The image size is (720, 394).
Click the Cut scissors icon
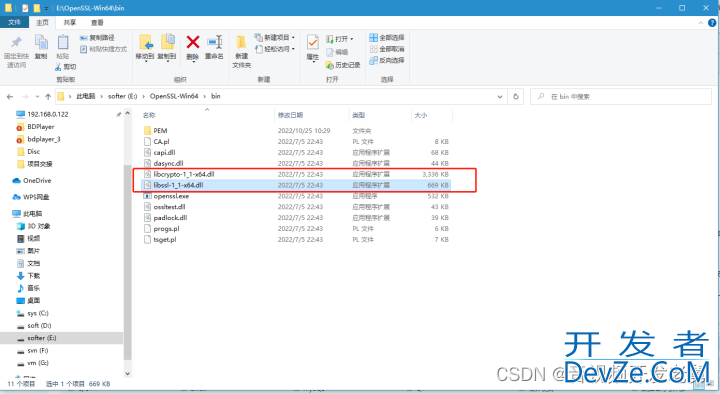click(58, 67)
